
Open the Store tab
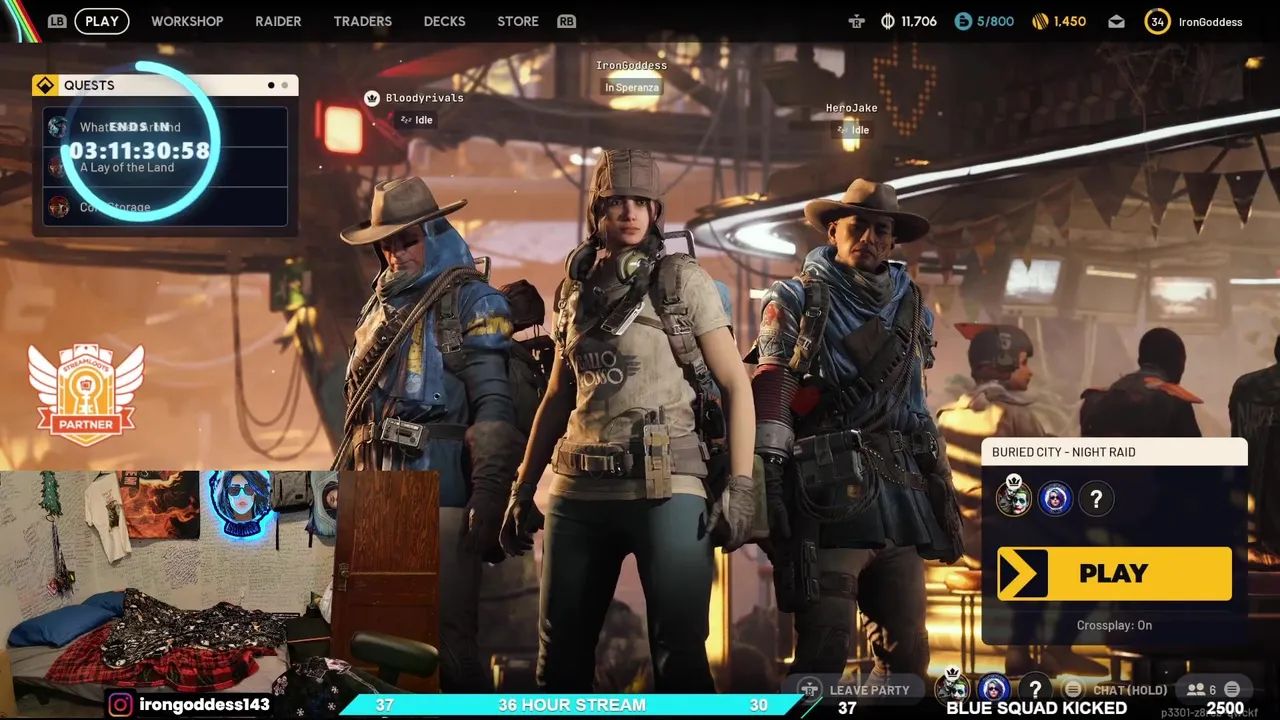click(x=518, y=21)
